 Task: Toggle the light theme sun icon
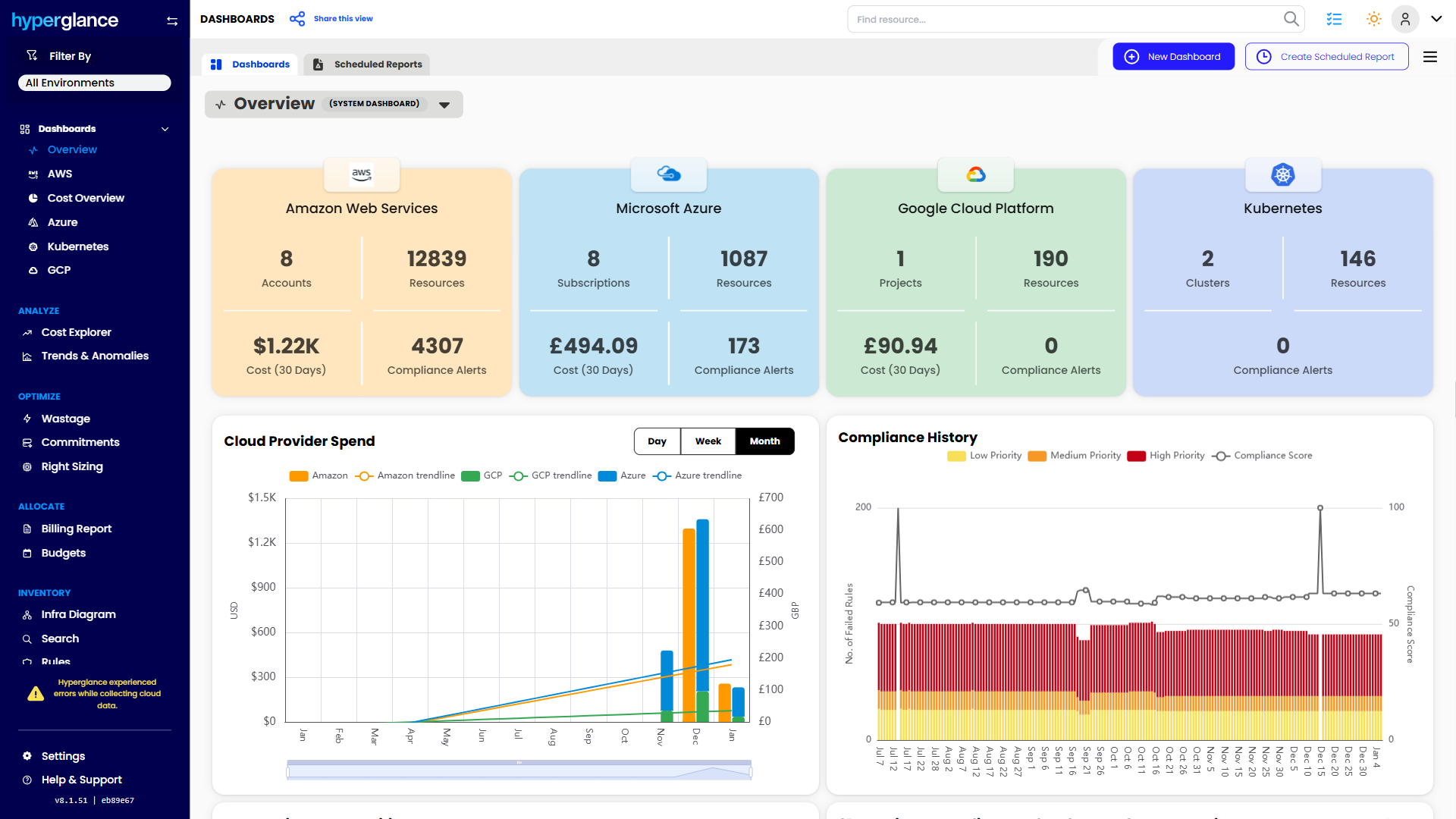pos(1373,19)
